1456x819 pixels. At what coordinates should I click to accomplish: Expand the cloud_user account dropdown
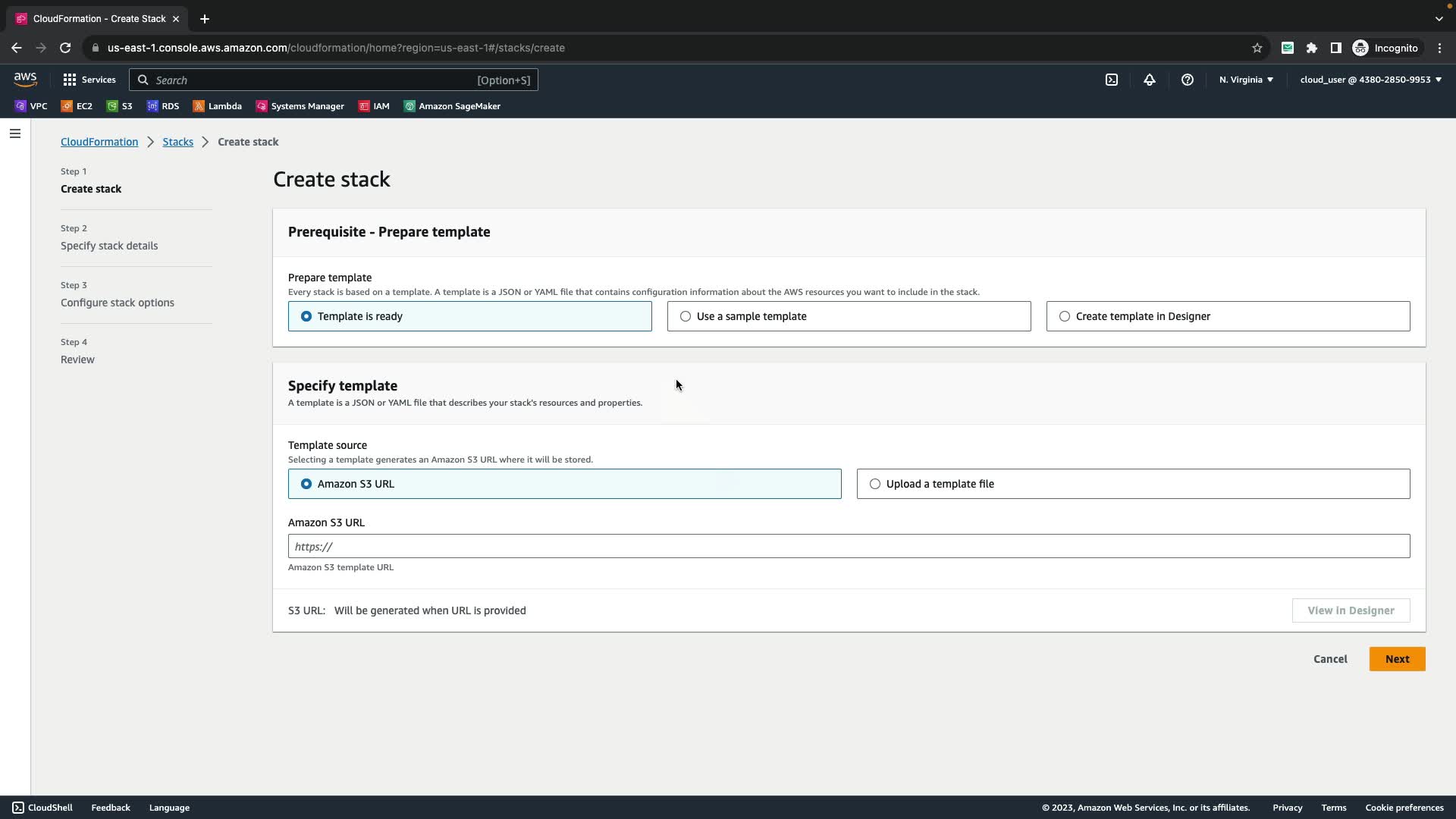click(x=1370, y=80)
